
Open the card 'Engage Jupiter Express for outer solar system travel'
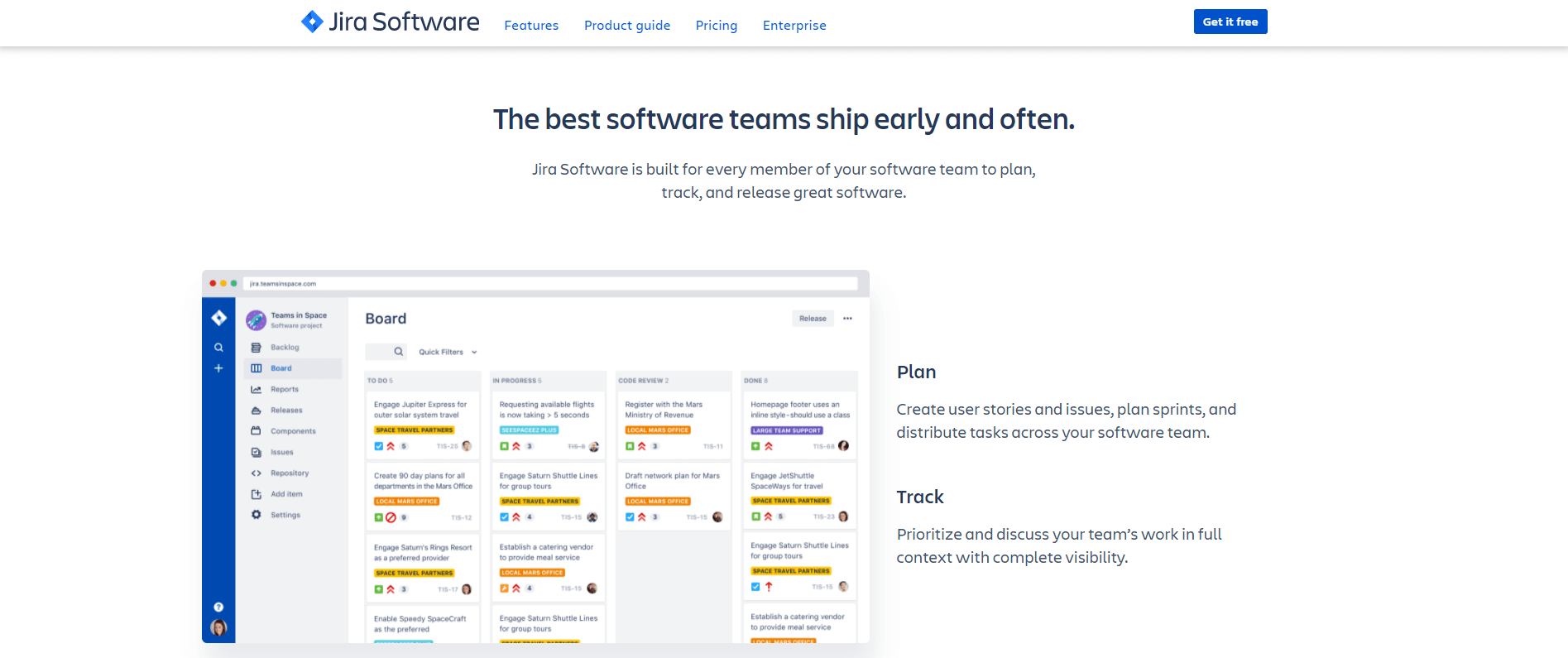coord(423,425)
